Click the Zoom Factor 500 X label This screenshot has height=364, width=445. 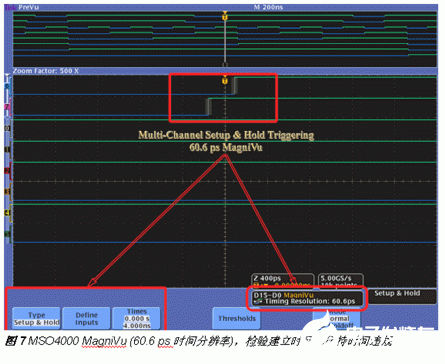point(46,71)
